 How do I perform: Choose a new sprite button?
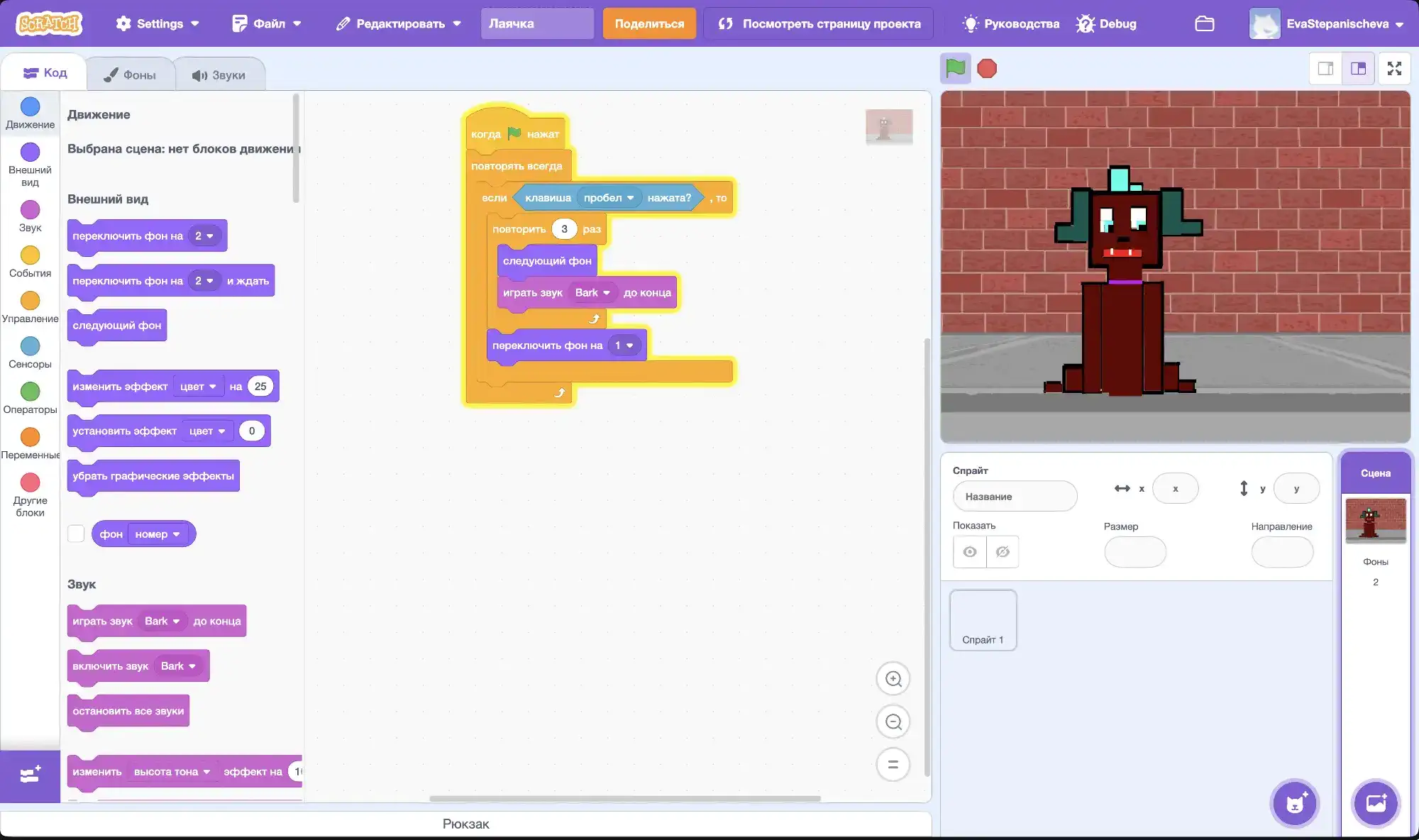(x=1295, y=803)
